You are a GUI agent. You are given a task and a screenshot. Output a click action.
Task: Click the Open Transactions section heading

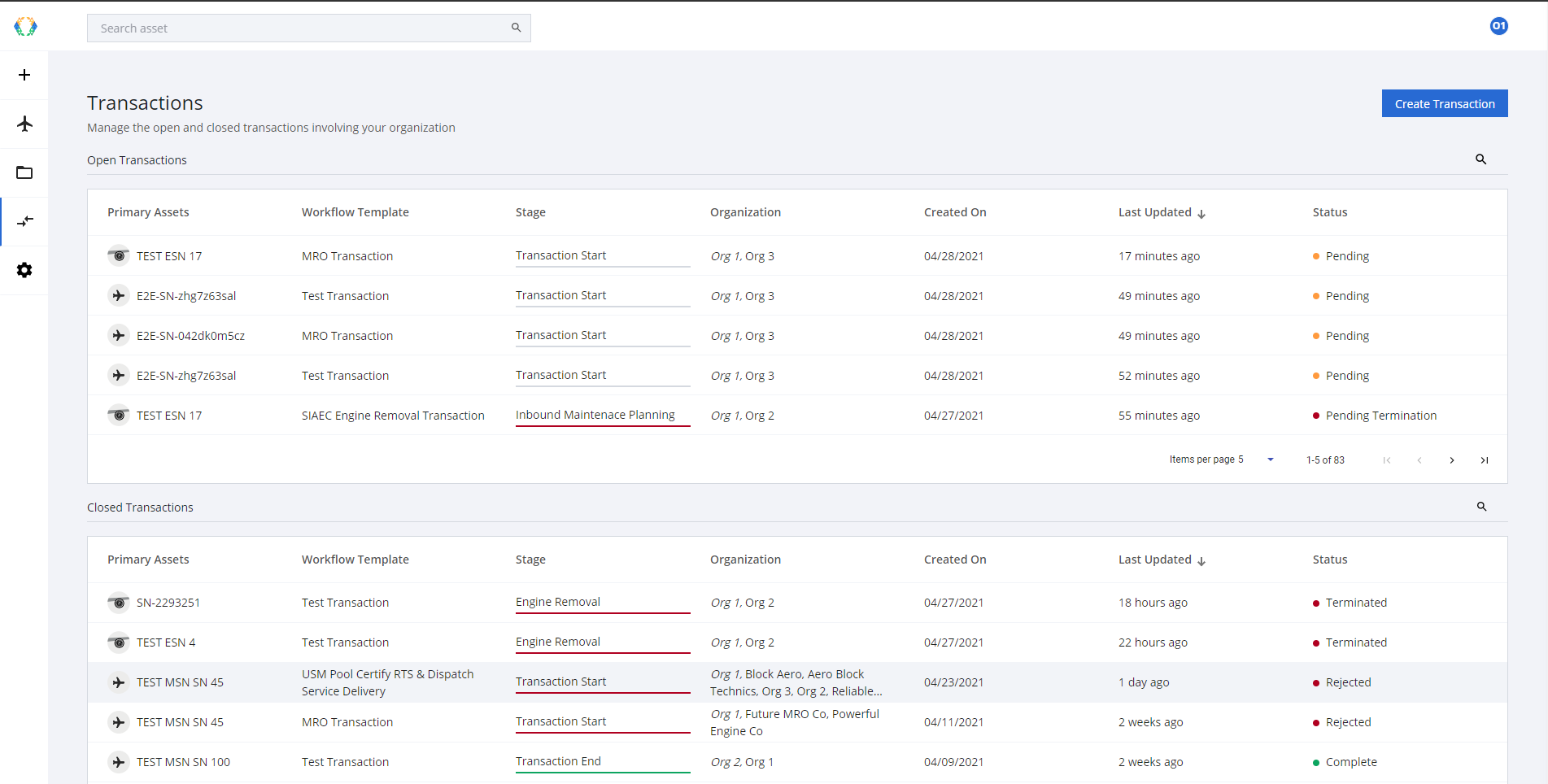137,160
